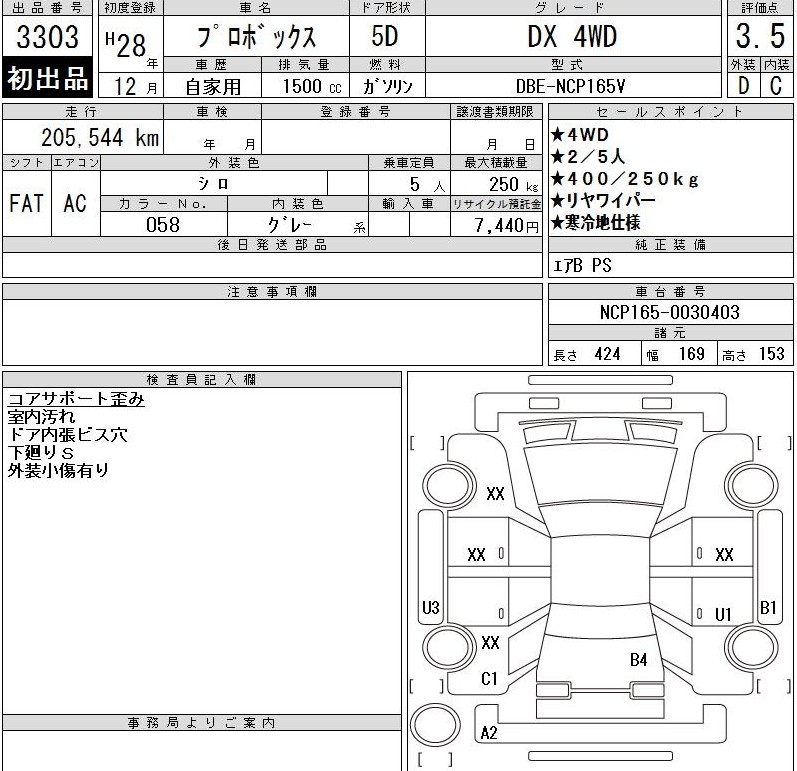Click the exterior grade D
The width and height of the screenshot is (797, 771).
743,85
